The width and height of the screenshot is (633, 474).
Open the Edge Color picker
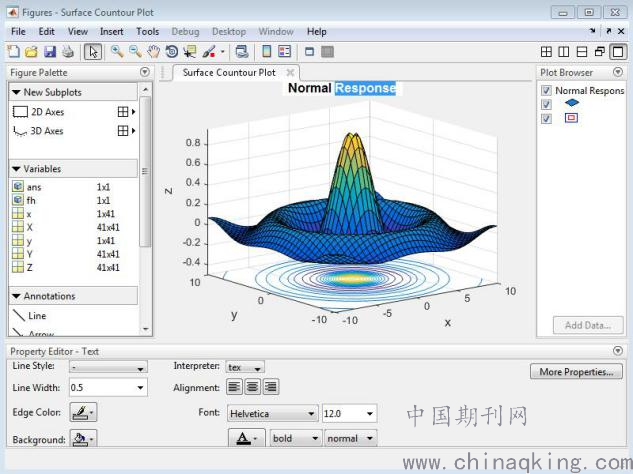pyautogui.click(x=83, y=412)
